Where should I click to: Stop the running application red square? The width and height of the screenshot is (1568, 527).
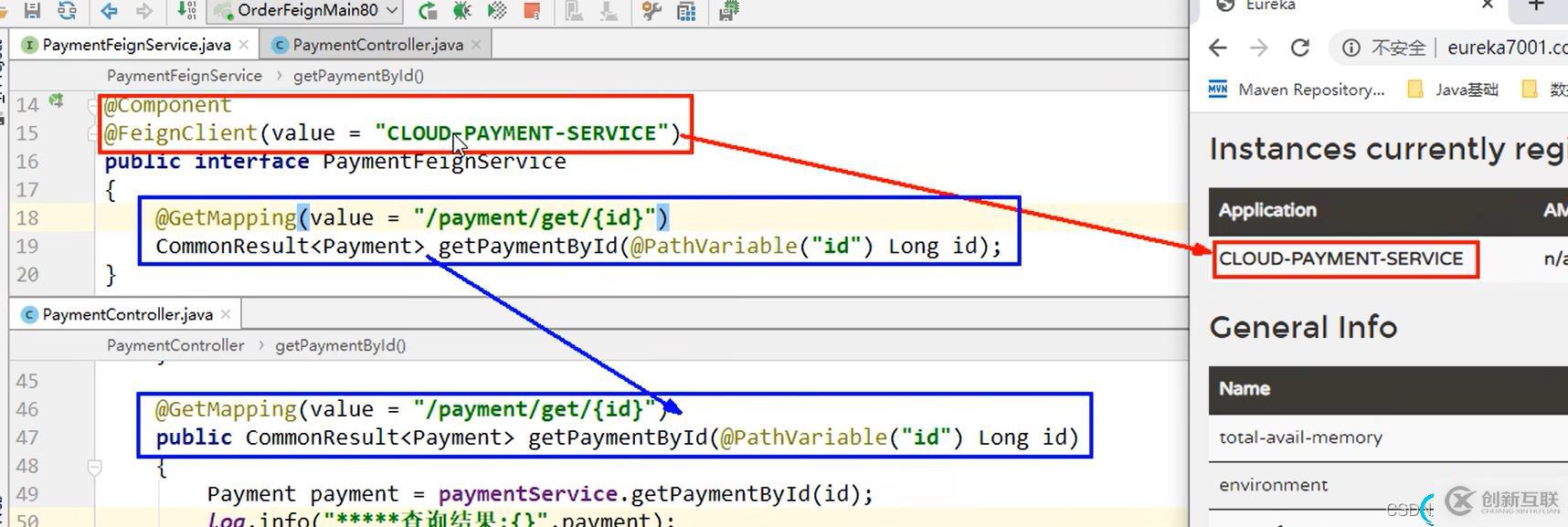coord(532,11)
